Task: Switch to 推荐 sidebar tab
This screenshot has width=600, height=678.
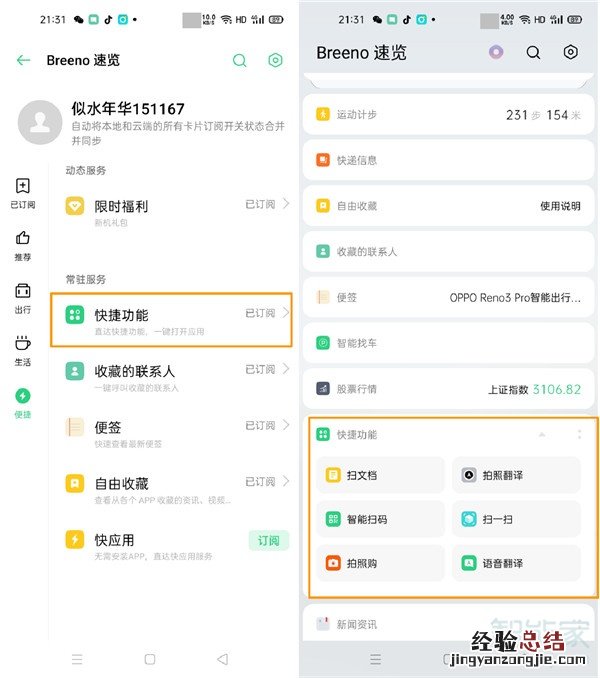Action: point(23,245)
